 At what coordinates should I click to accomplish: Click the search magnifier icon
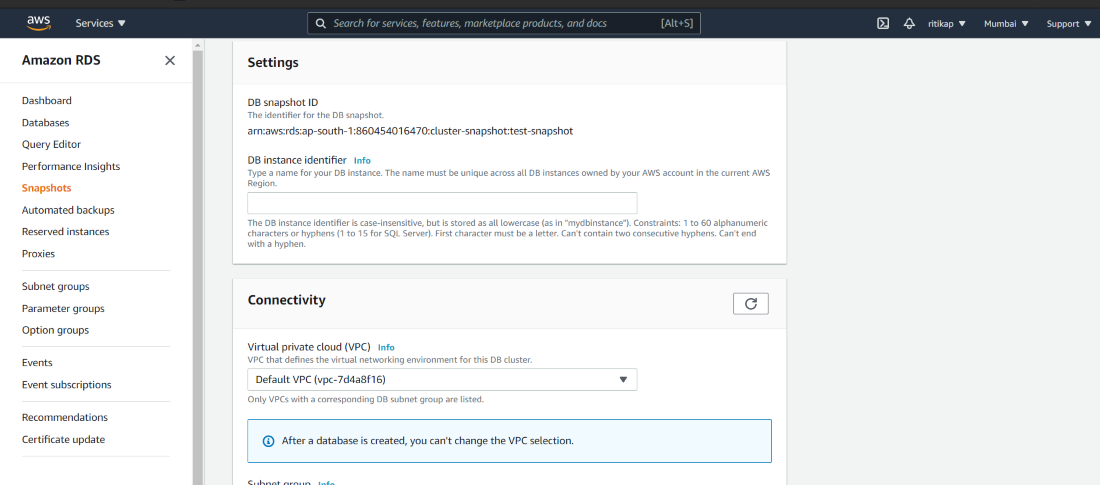pyautogui.click(x=320, y=23)
